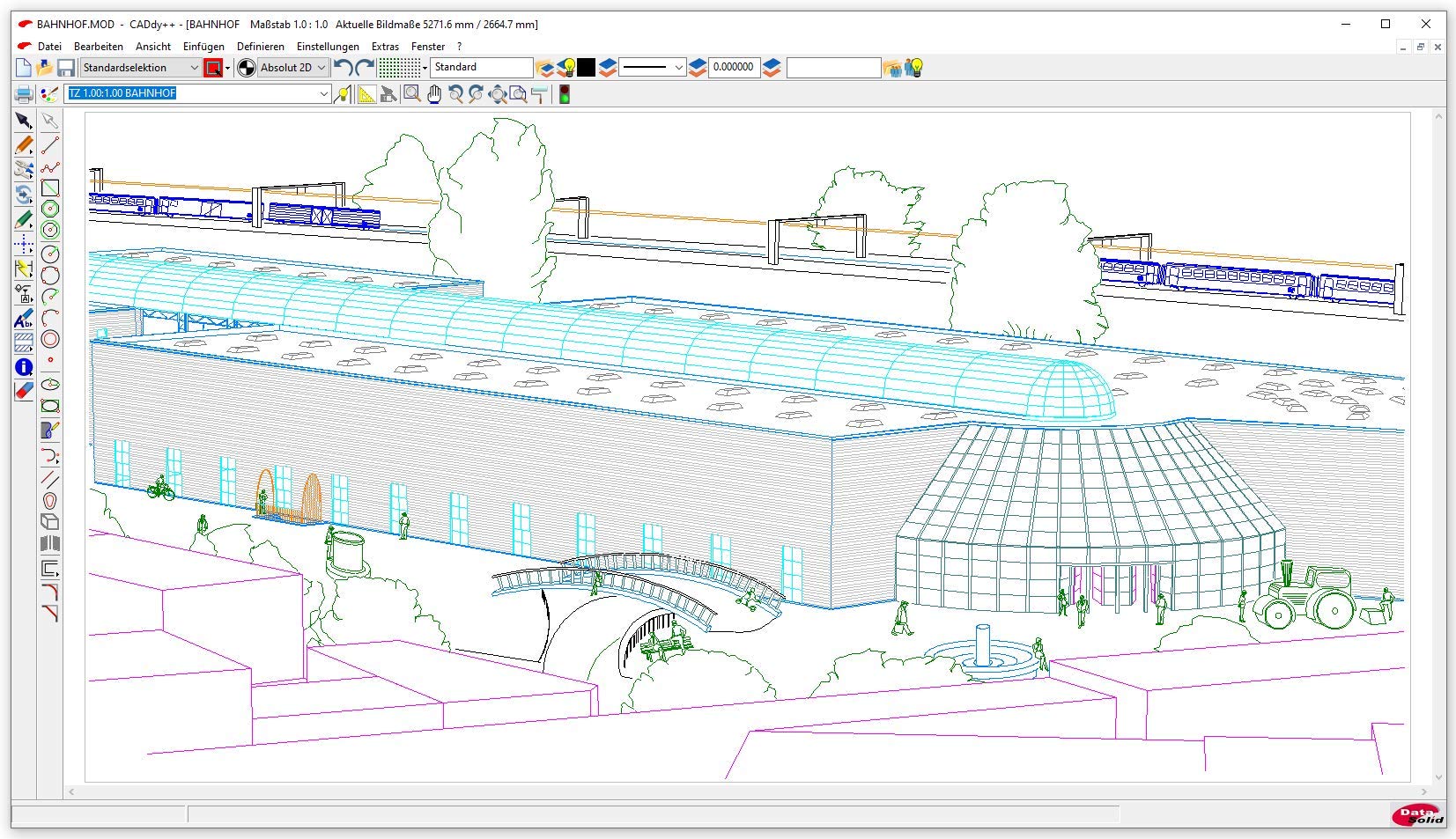The height and width of the screenshot is (839, 1456).
Task: Undo the last action
Action: coord(344,68)
